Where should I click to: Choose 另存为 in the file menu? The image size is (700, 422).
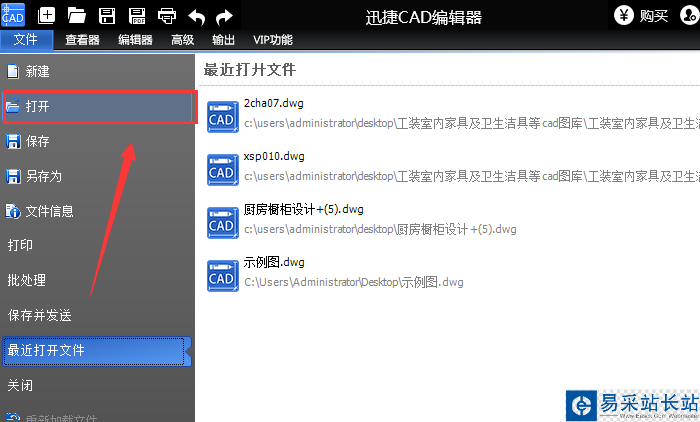pos(97,176)
